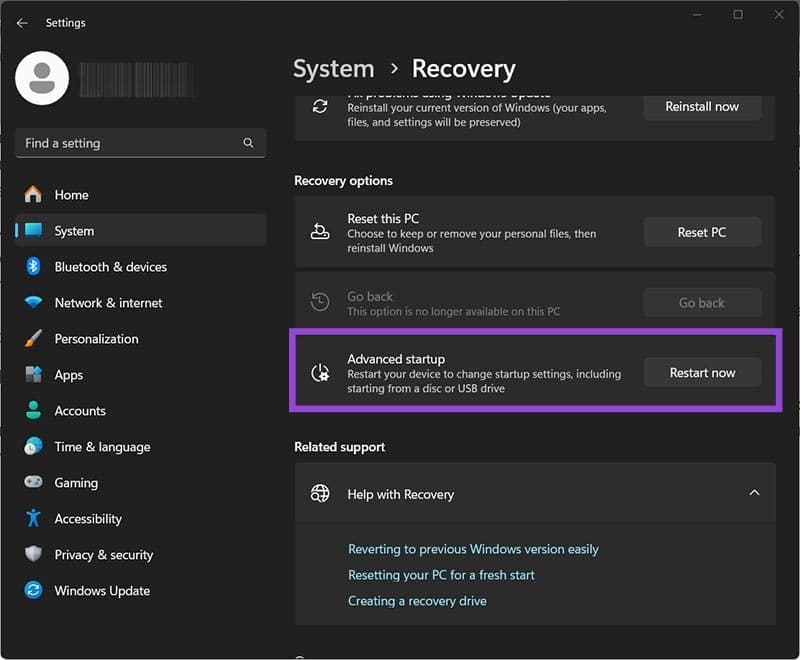Open the Accounts settings page

tap(80, 411)
